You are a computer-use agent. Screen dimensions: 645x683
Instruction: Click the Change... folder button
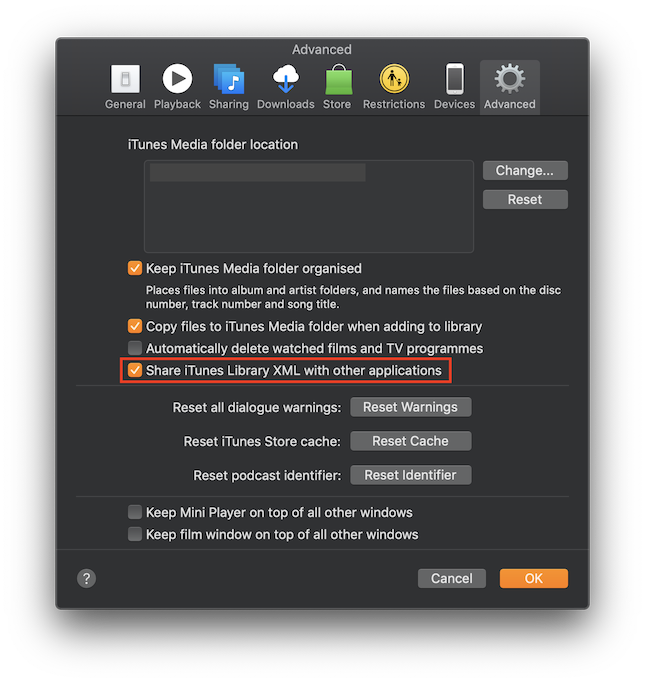[x=525, y=170]
